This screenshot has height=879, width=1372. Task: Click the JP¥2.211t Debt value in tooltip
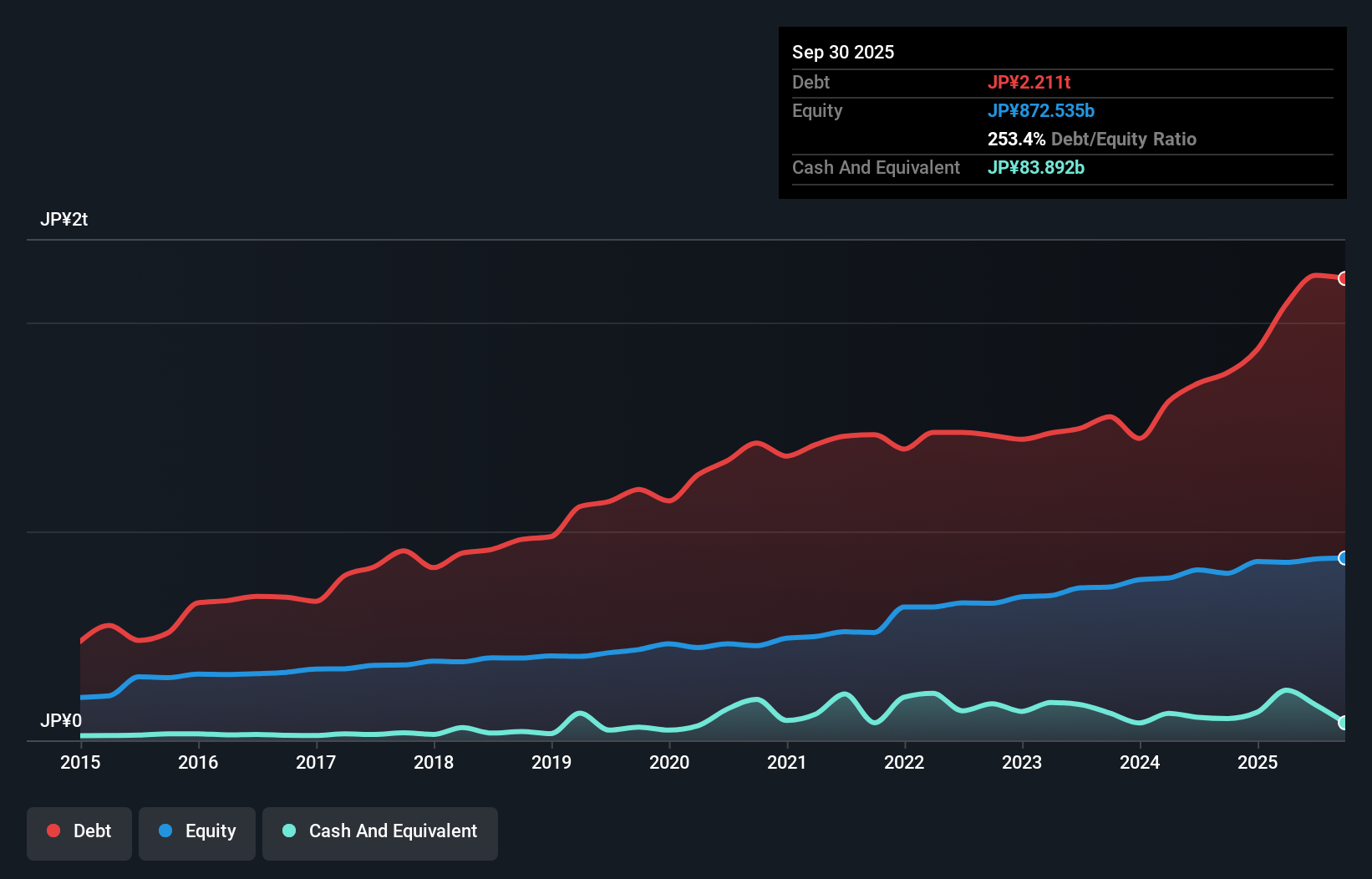tap(1030, 82)
